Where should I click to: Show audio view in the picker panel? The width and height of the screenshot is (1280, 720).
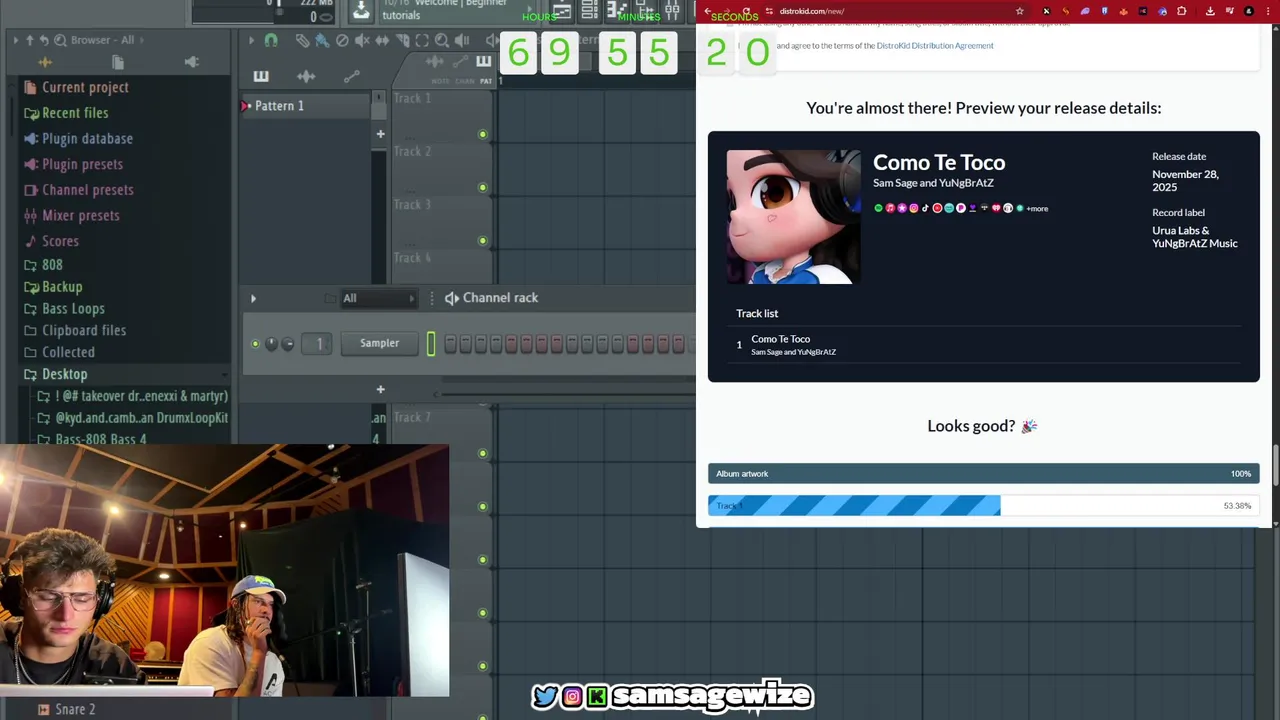306,76
